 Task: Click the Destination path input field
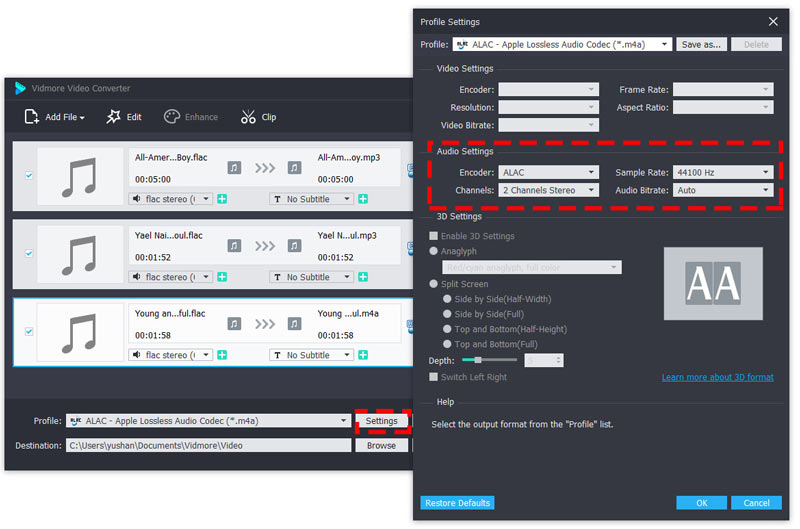[x=207, y=445]
